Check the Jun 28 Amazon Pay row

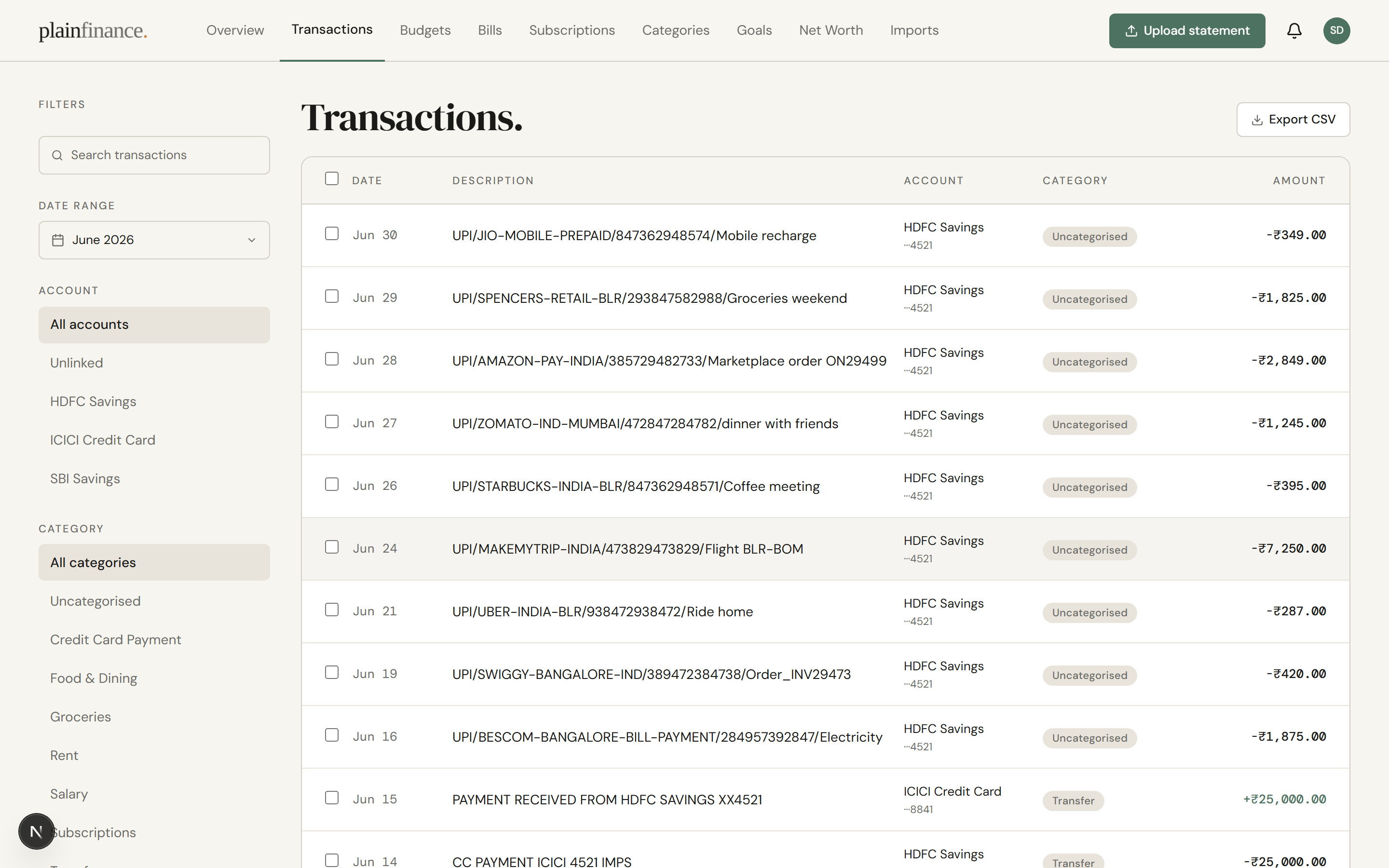pyautogui.click(x=332, y=359)
